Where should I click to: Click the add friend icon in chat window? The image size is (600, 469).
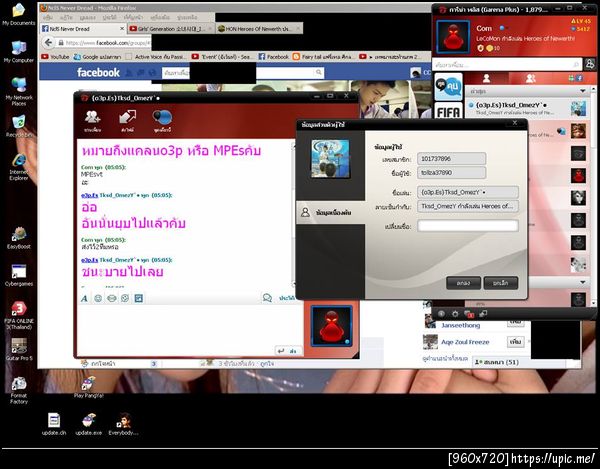click(x=93, y=120)
